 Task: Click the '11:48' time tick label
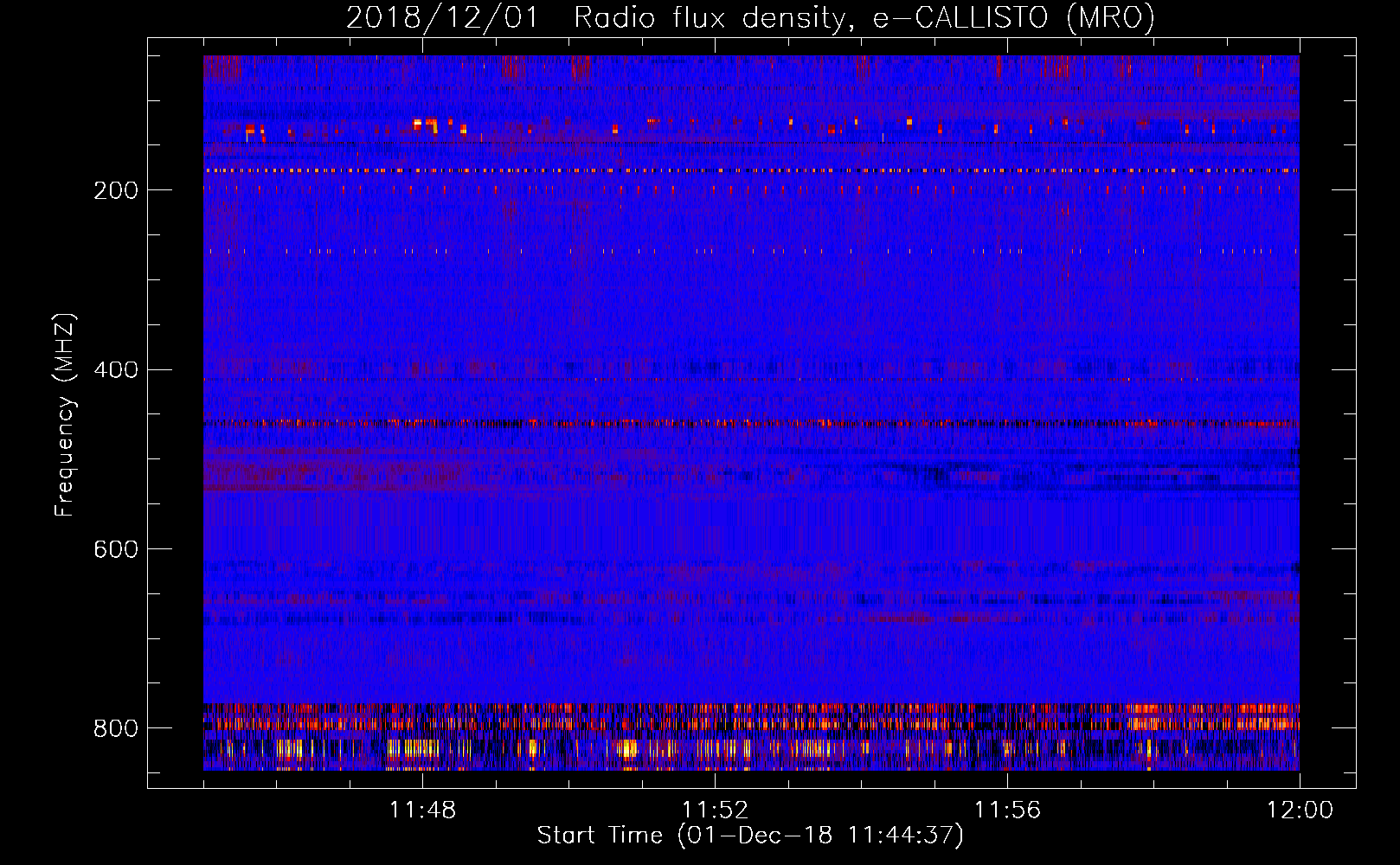422,810
